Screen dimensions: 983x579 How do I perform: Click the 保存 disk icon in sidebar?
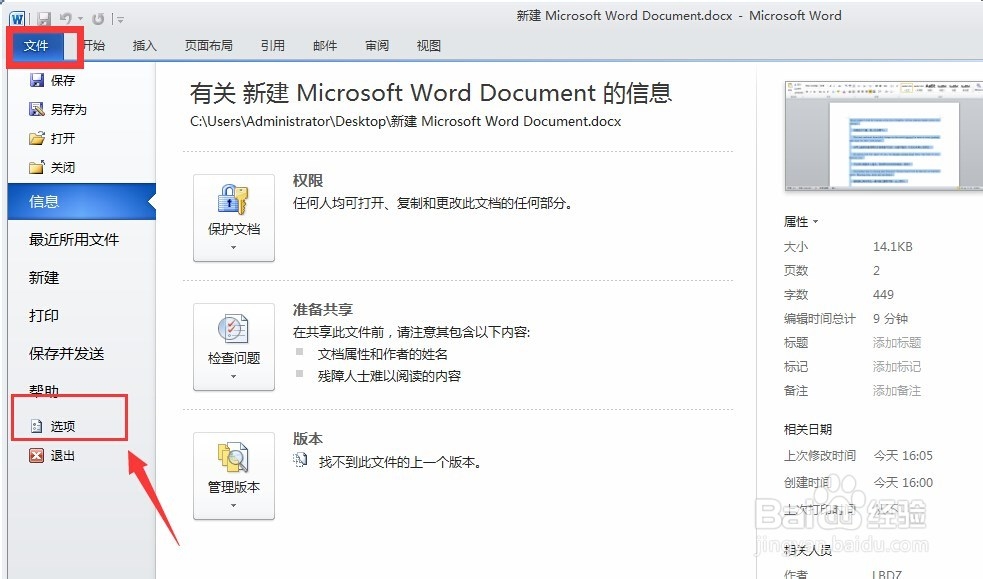(37, 80)
